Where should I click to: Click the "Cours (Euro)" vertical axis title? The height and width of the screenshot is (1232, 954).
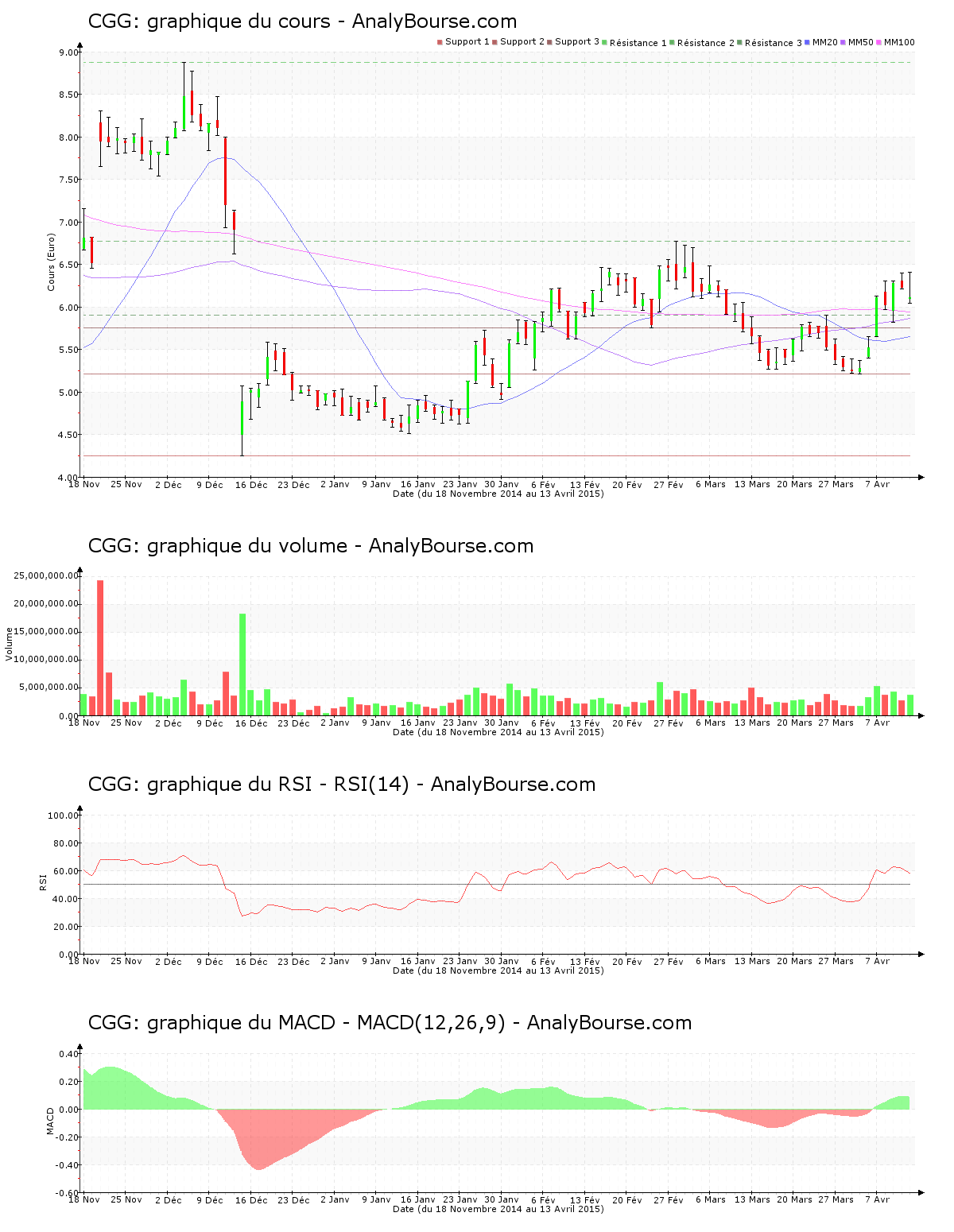(x=51, y=262)
